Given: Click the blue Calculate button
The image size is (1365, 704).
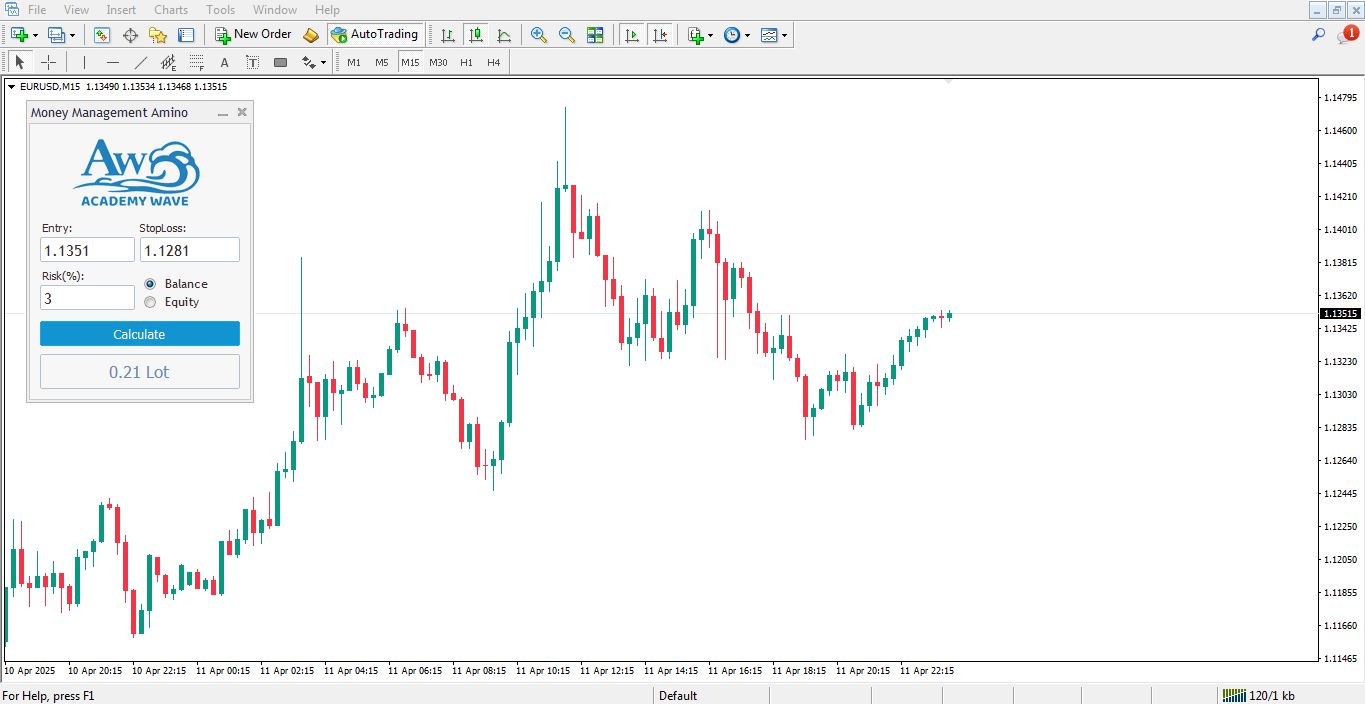Looking at the screenshot, I should pyautogui.click(x=140, y=334).
